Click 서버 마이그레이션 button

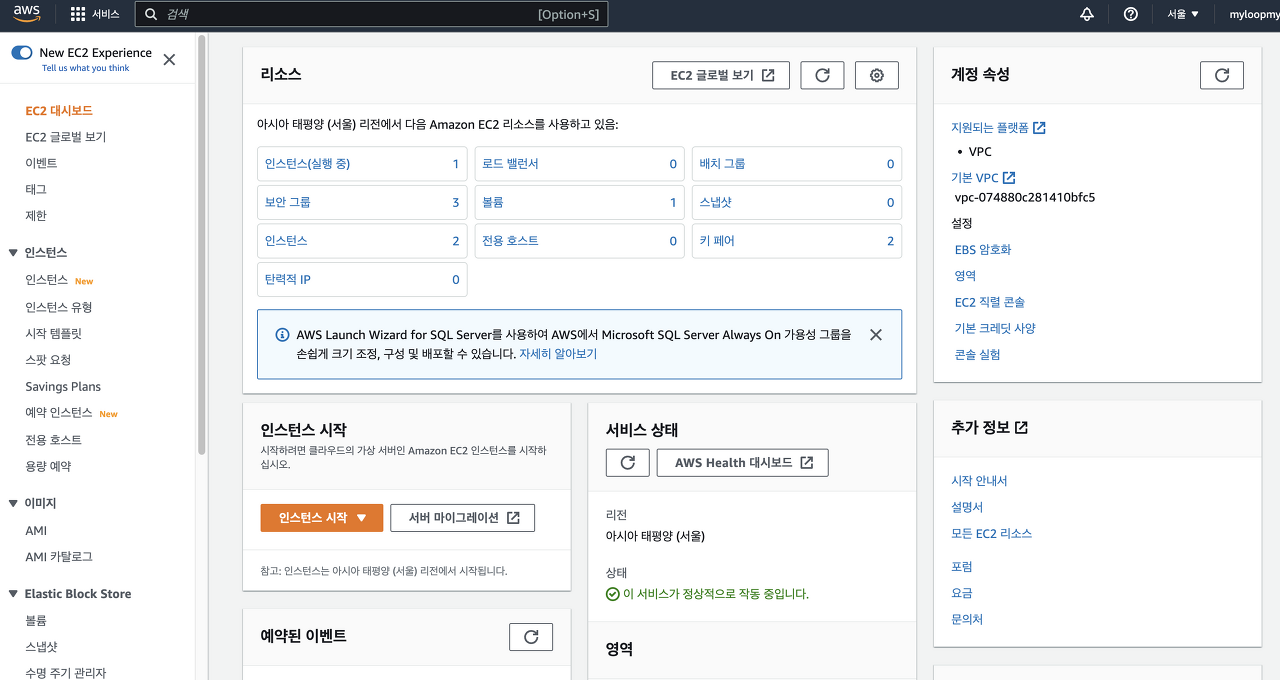[x=463, y=518]
